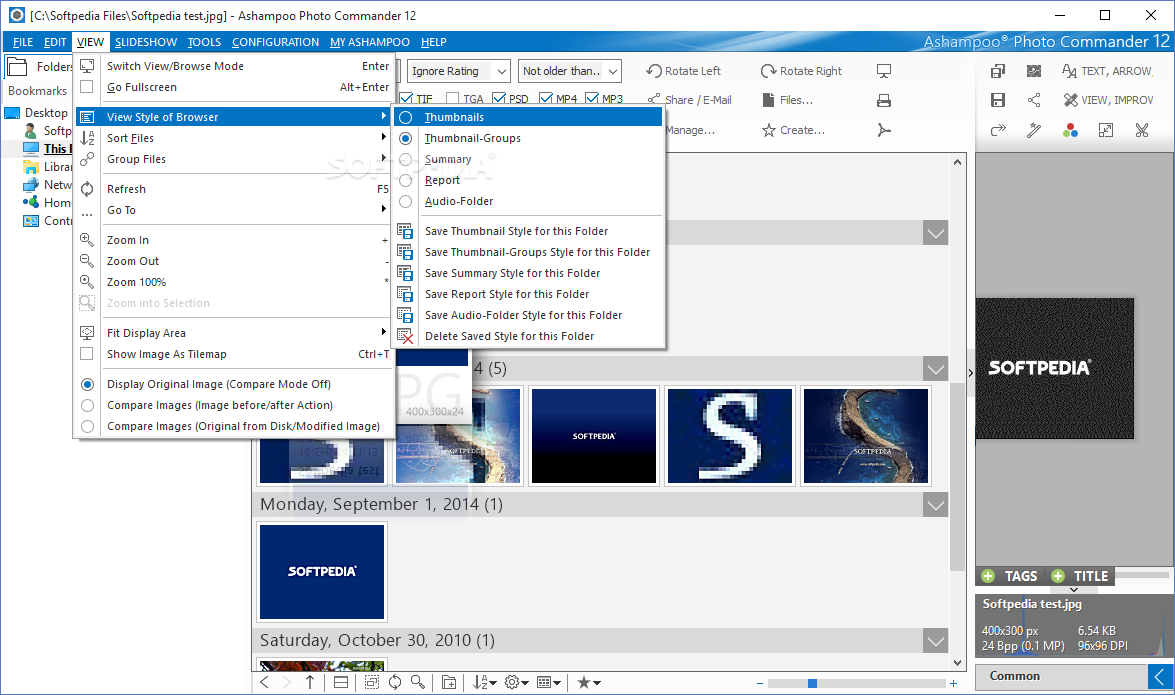Click the Share / E-Mail button

point(689,100)
